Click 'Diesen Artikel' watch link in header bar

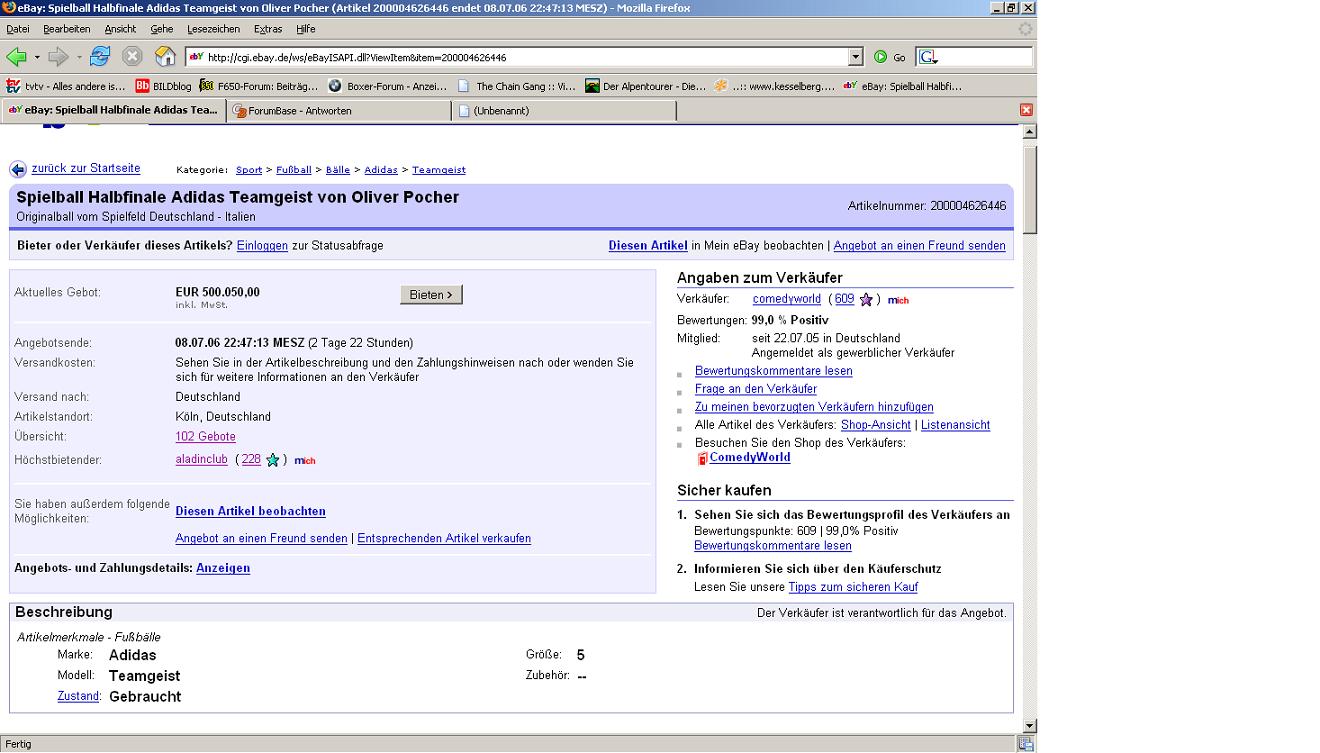coord(648,245)
